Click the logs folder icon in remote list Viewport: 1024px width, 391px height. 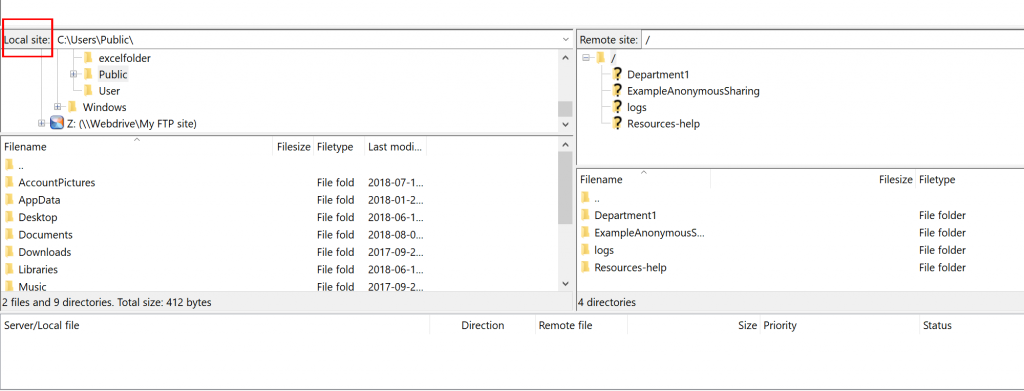tap(585, 249)
